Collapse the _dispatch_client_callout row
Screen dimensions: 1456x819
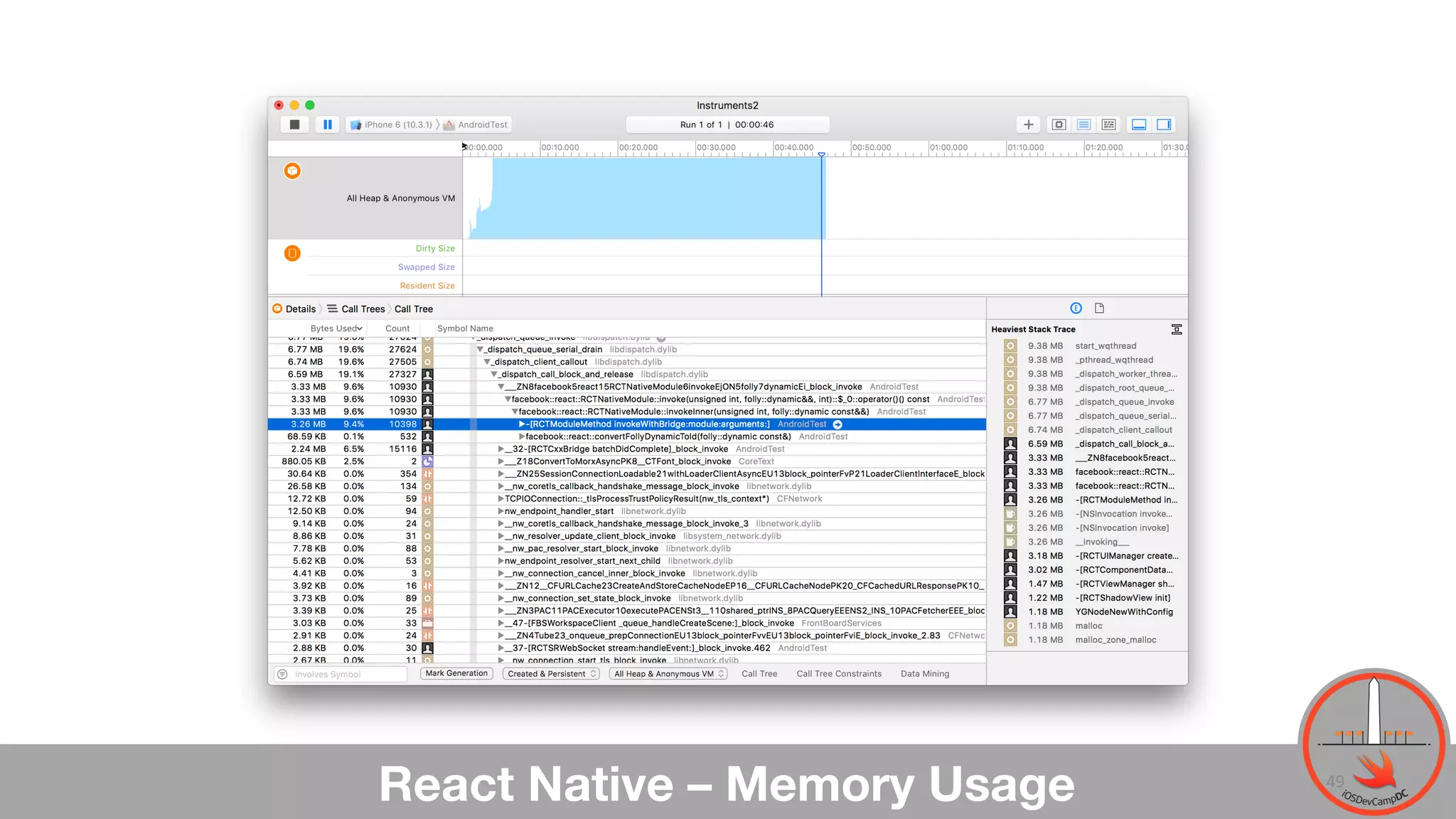(487, 362)
